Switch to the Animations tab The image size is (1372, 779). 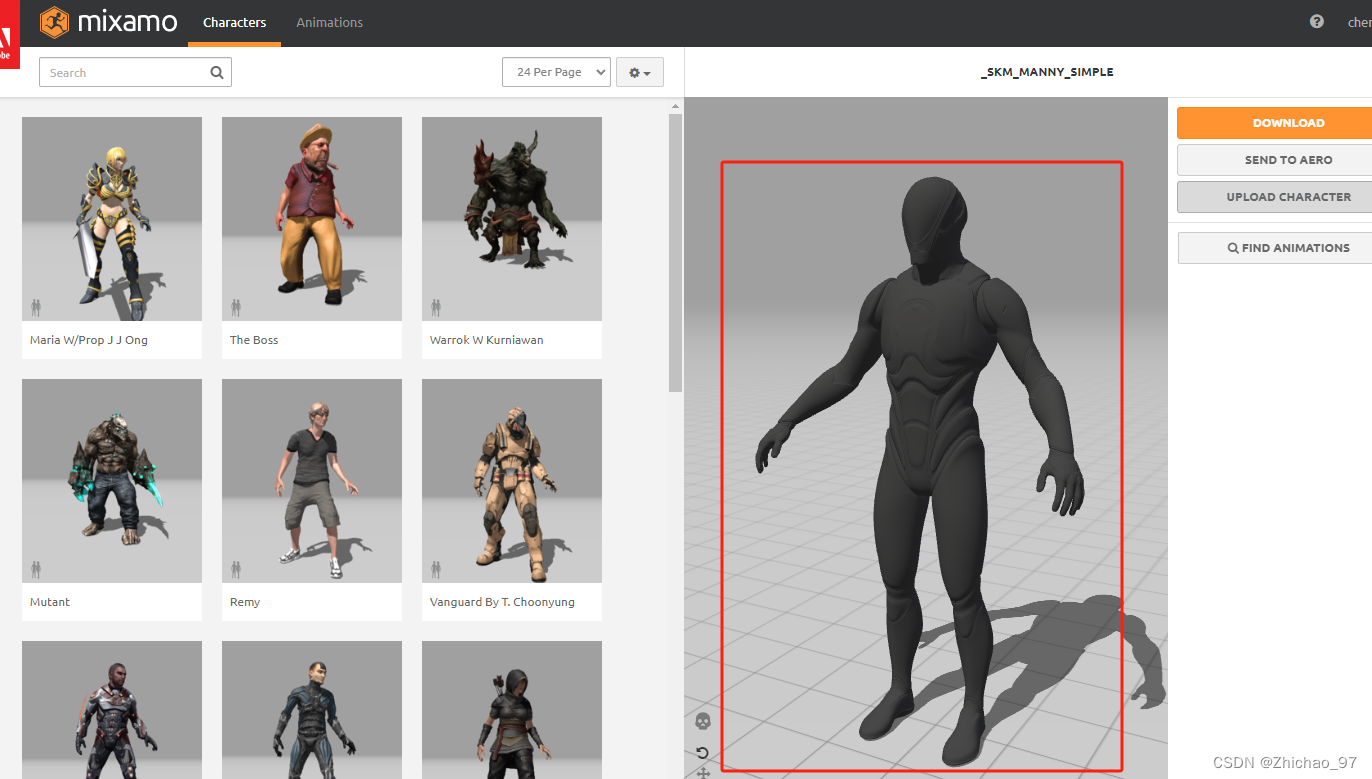(330, 22)
